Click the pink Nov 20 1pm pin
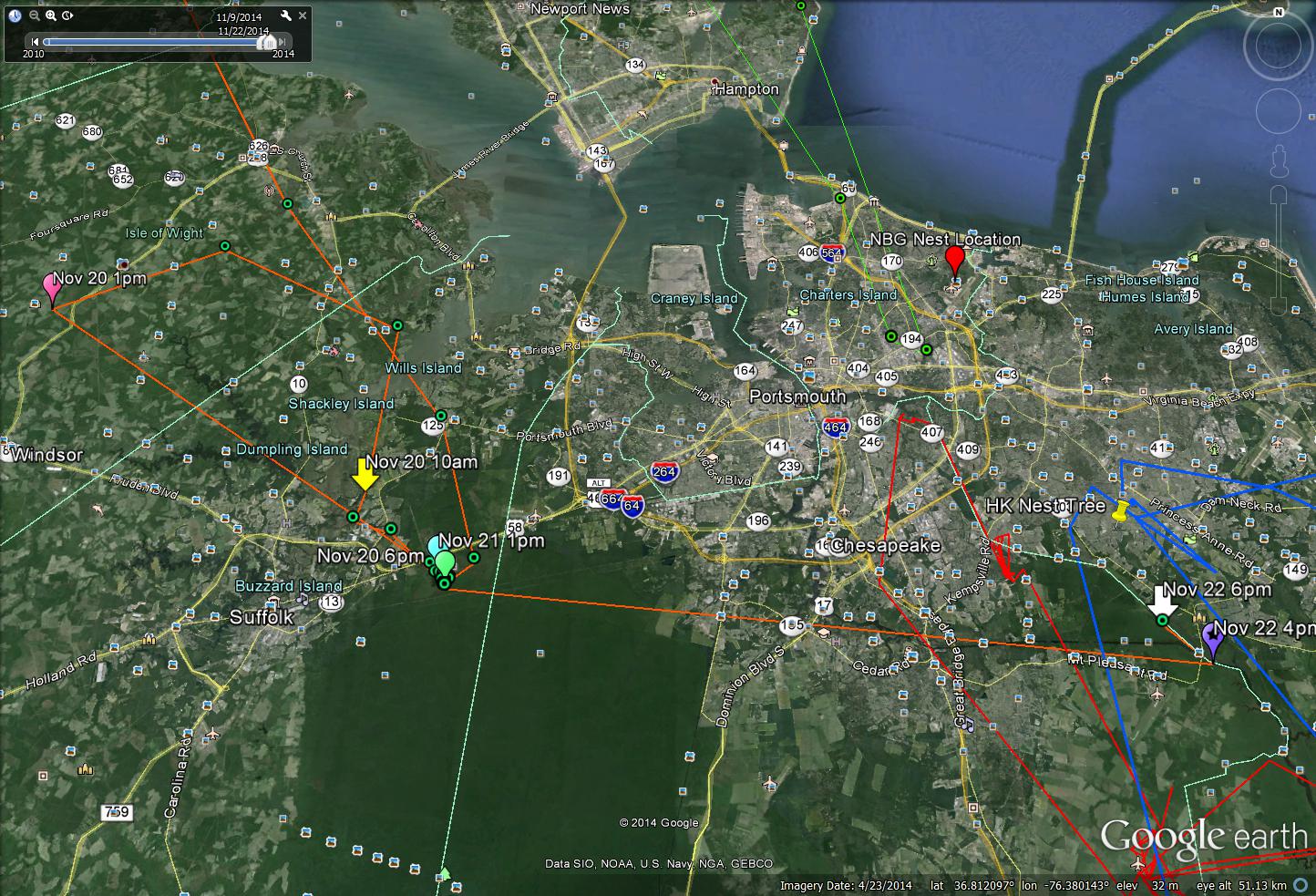1316x896 pixels. point(52,289)
